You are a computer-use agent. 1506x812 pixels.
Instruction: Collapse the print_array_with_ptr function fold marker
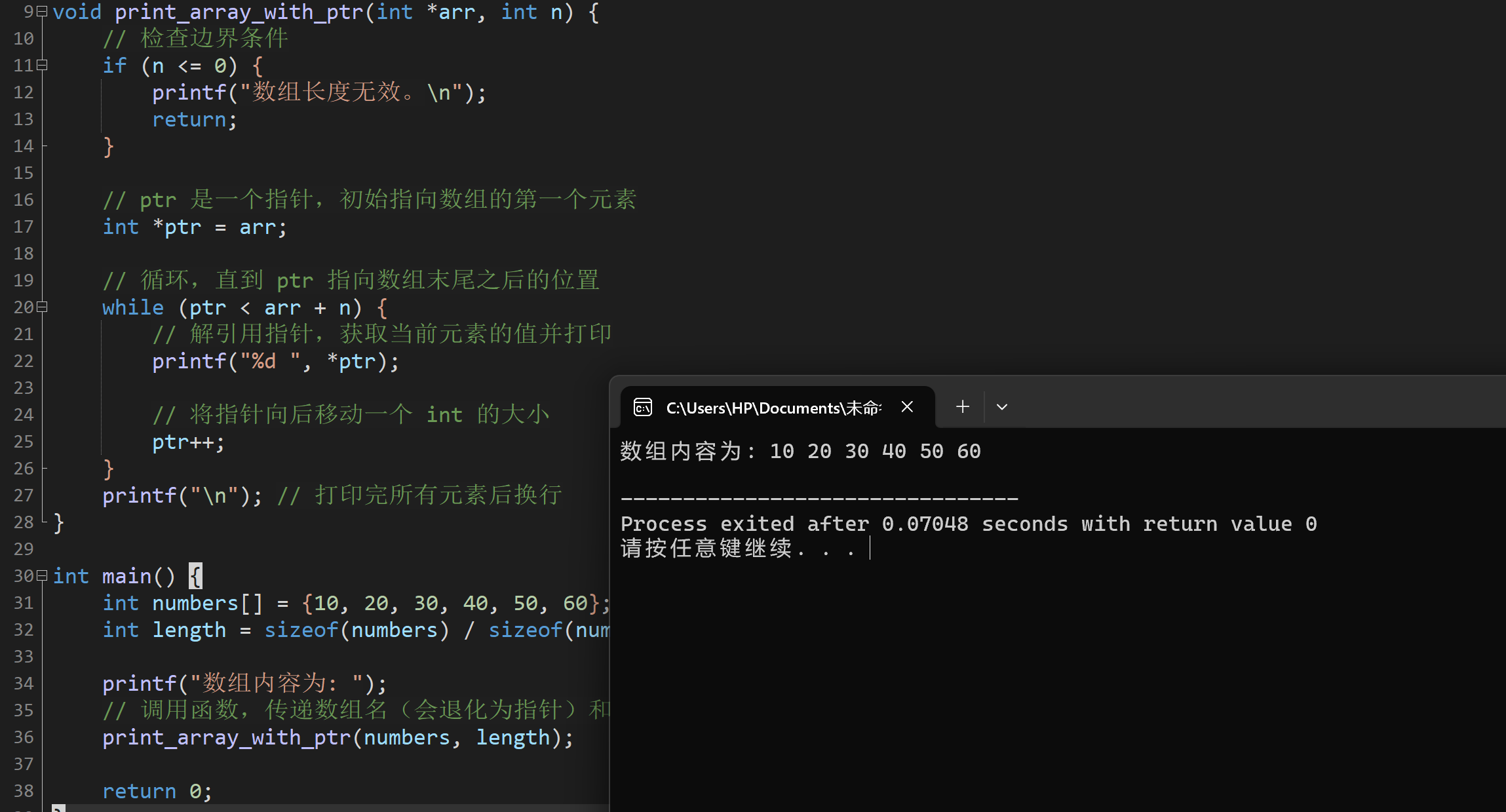pyautogui.click(x=41, y=12)
